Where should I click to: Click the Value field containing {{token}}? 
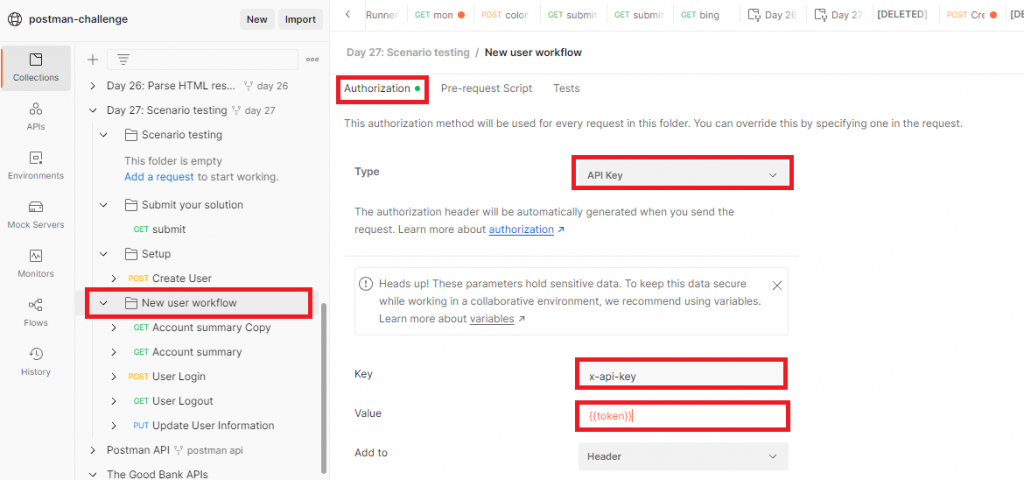coord(682,416)
